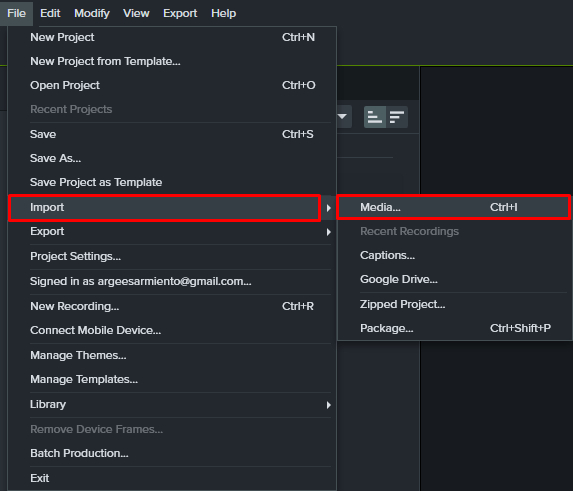Click Save in the File menu
This screenshot has height=491, width=573.
[x=172, y=134]
